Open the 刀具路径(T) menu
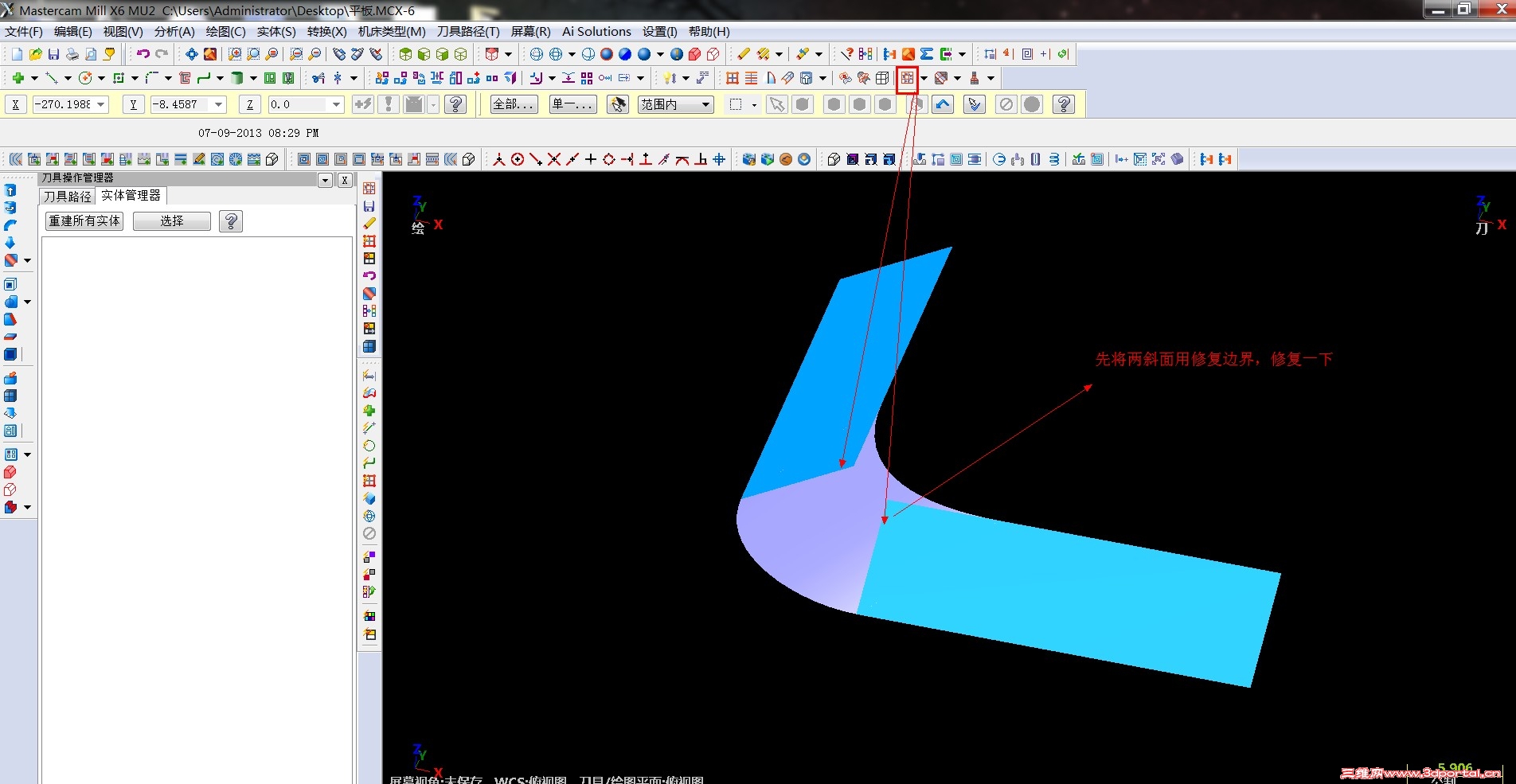 [468, 32]
